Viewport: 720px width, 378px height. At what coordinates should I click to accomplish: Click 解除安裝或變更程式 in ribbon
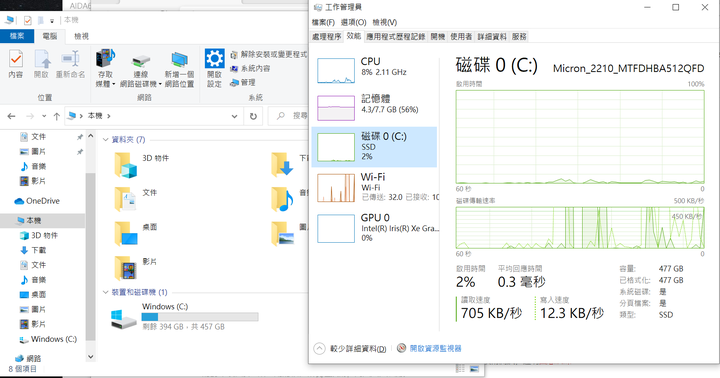pyautogui.click(x=268, y=55)
